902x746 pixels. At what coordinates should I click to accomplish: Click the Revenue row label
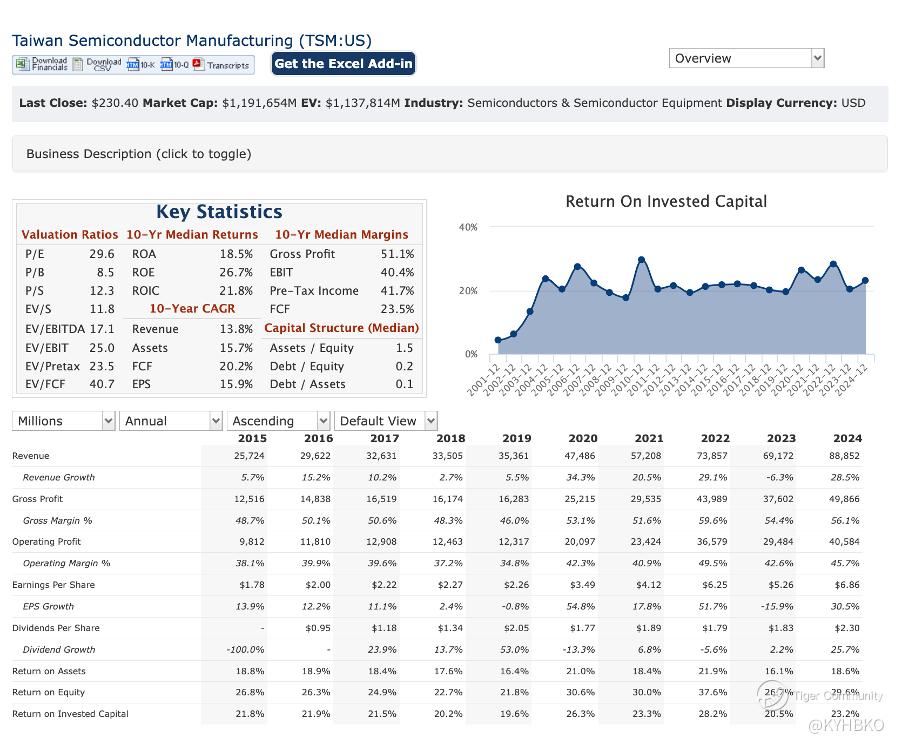point(31,456)
